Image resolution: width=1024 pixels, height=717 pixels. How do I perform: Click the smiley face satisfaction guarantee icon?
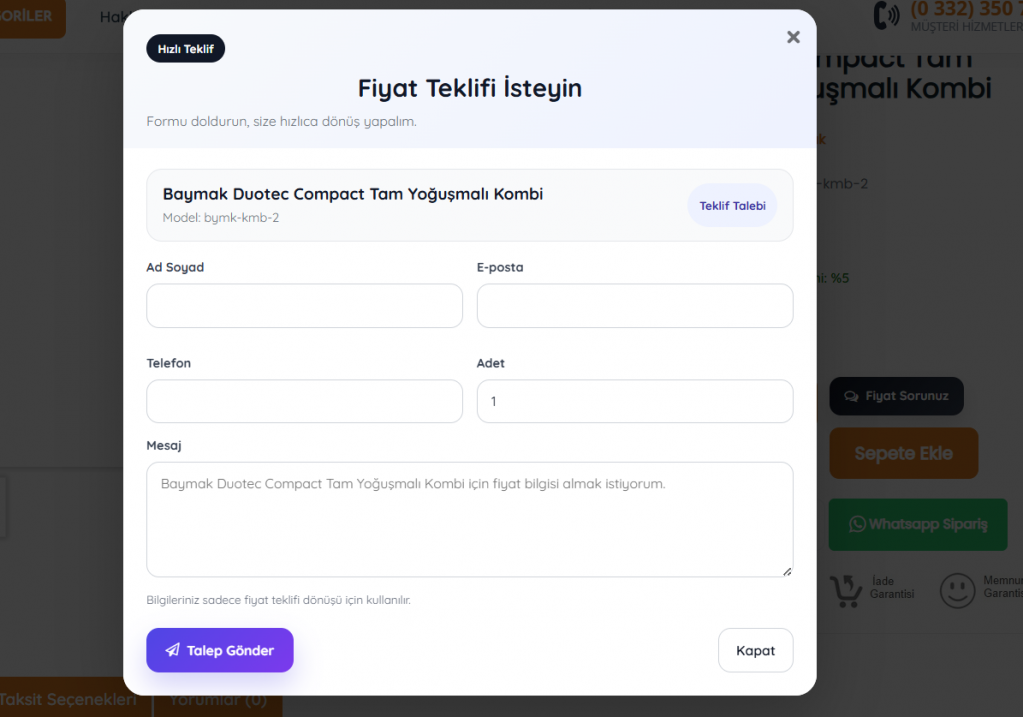(x=957, y=590)
